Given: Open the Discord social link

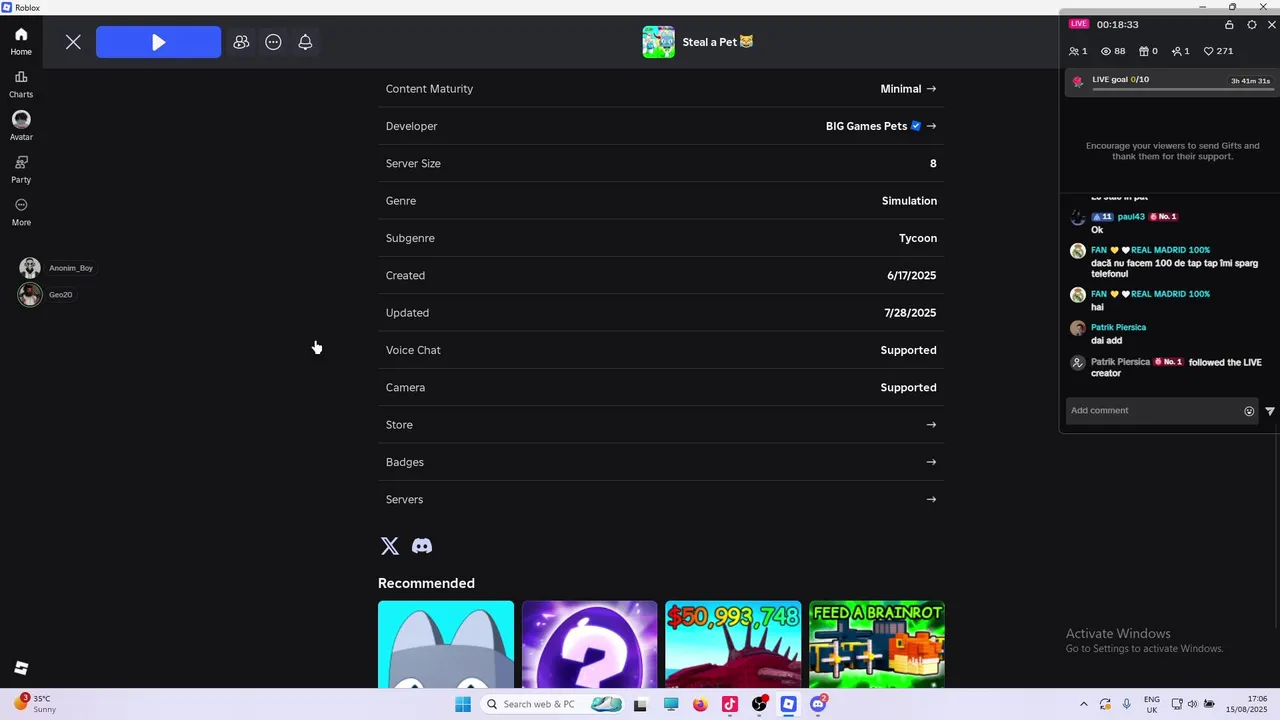Looking at the screenshot, I should [422, 546].
